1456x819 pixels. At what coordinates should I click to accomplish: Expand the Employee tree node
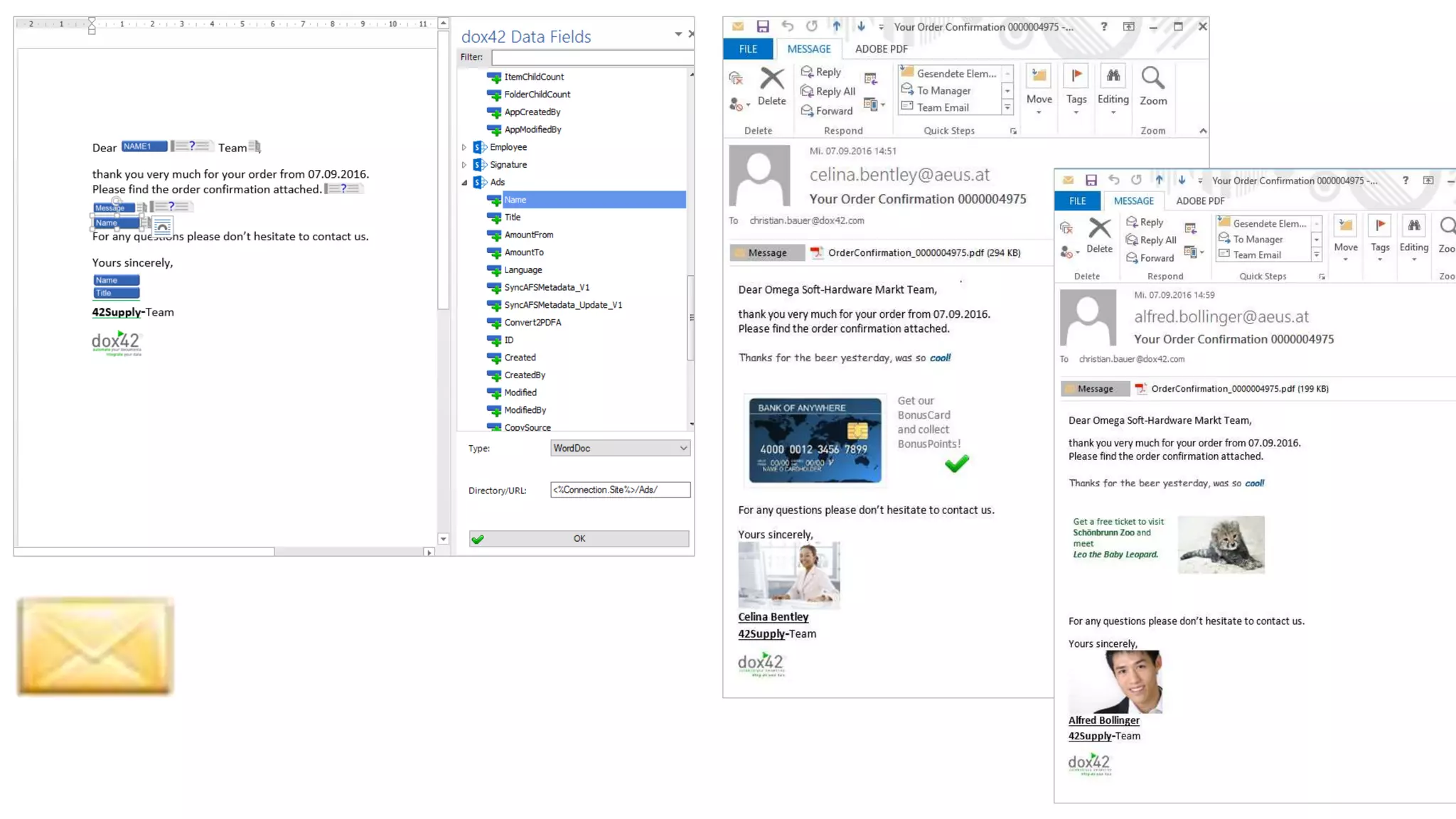click(x=464, y=147)
